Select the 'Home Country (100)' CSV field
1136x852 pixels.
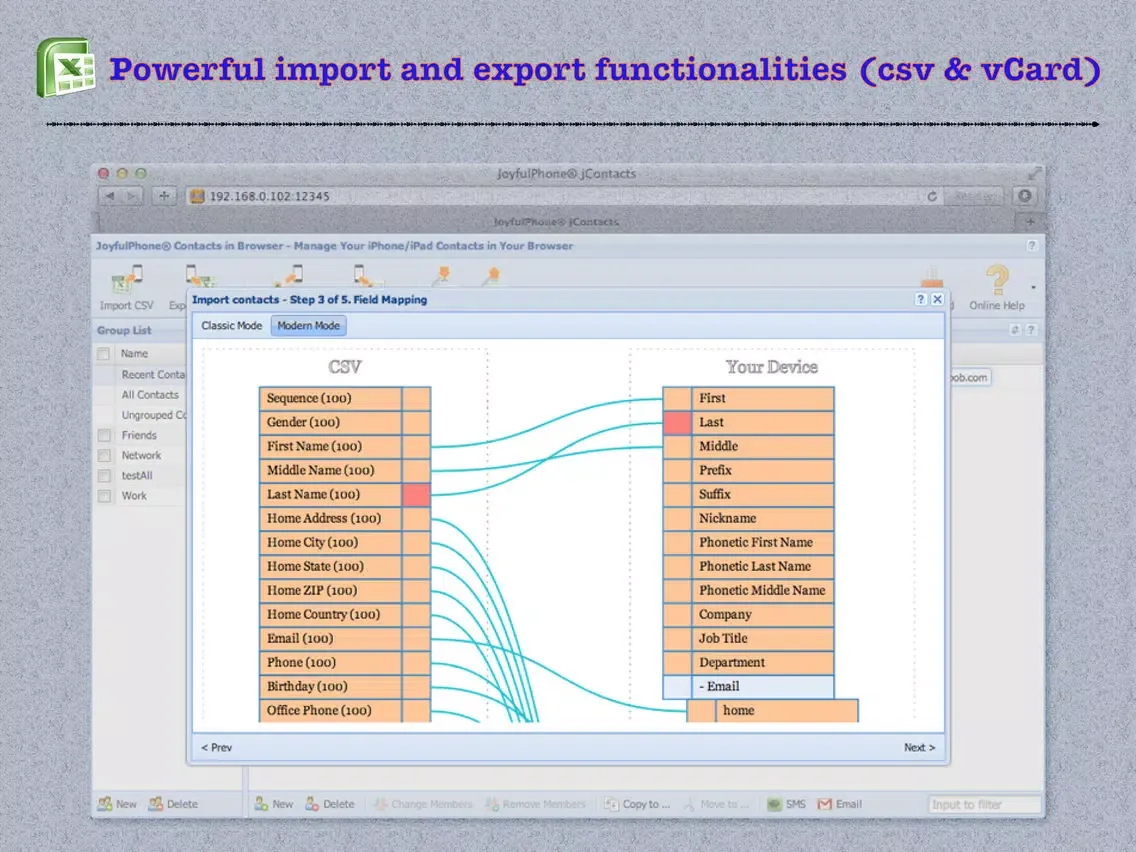coord(330,614)
